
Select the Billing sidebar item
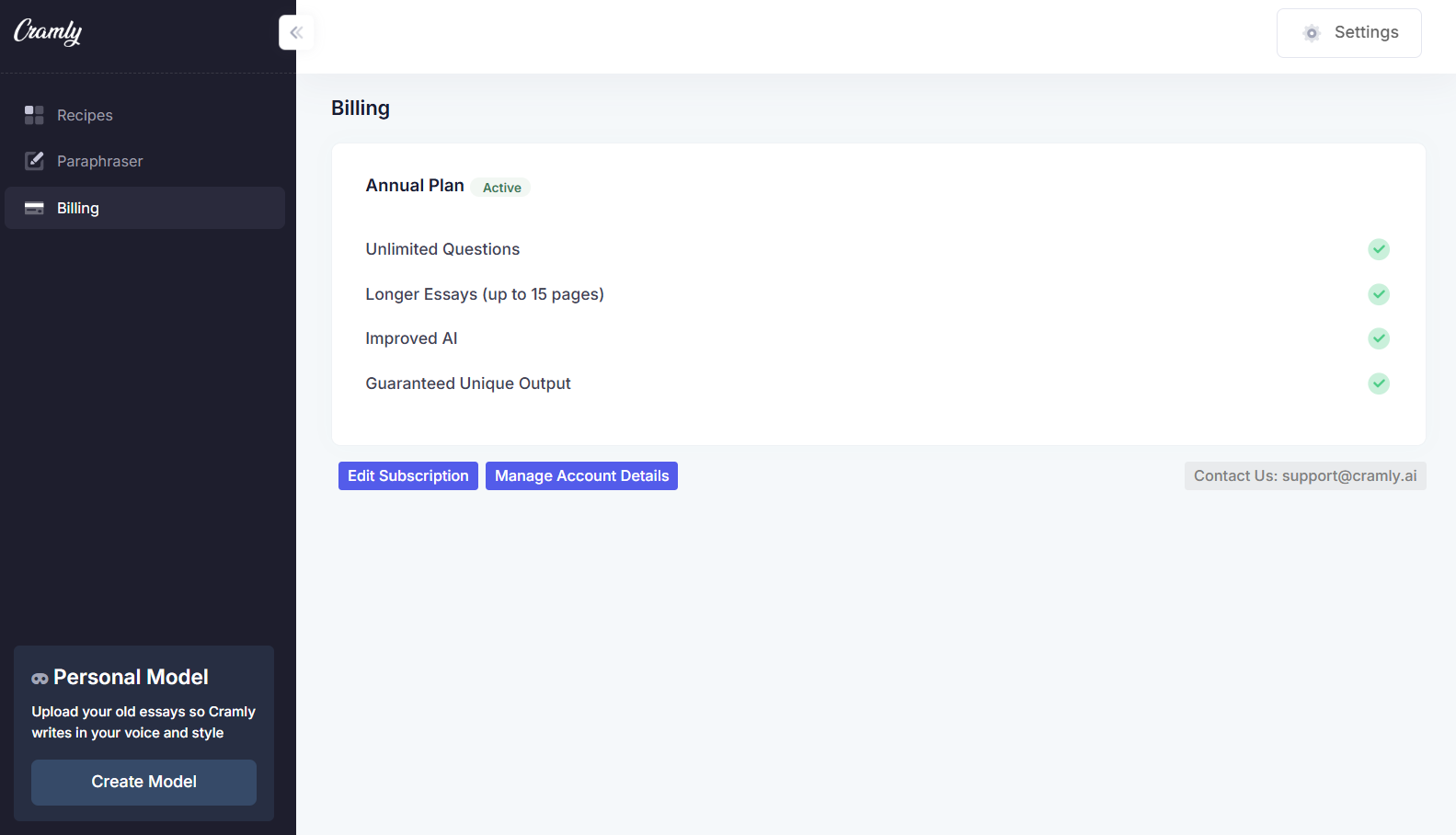[144, 208]
